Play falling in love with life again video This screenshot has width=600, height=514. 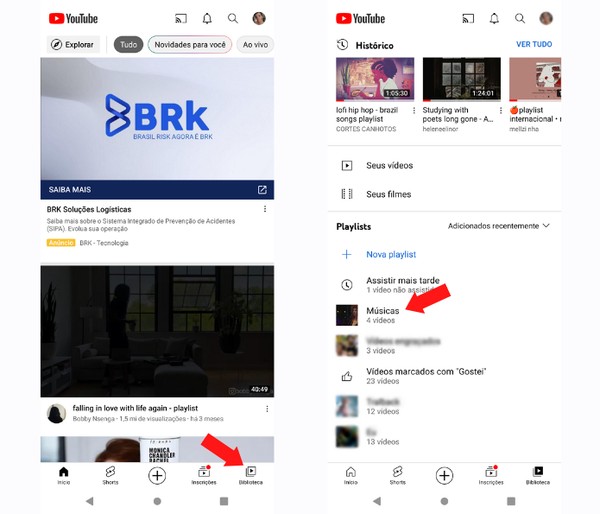pos(157,331)
